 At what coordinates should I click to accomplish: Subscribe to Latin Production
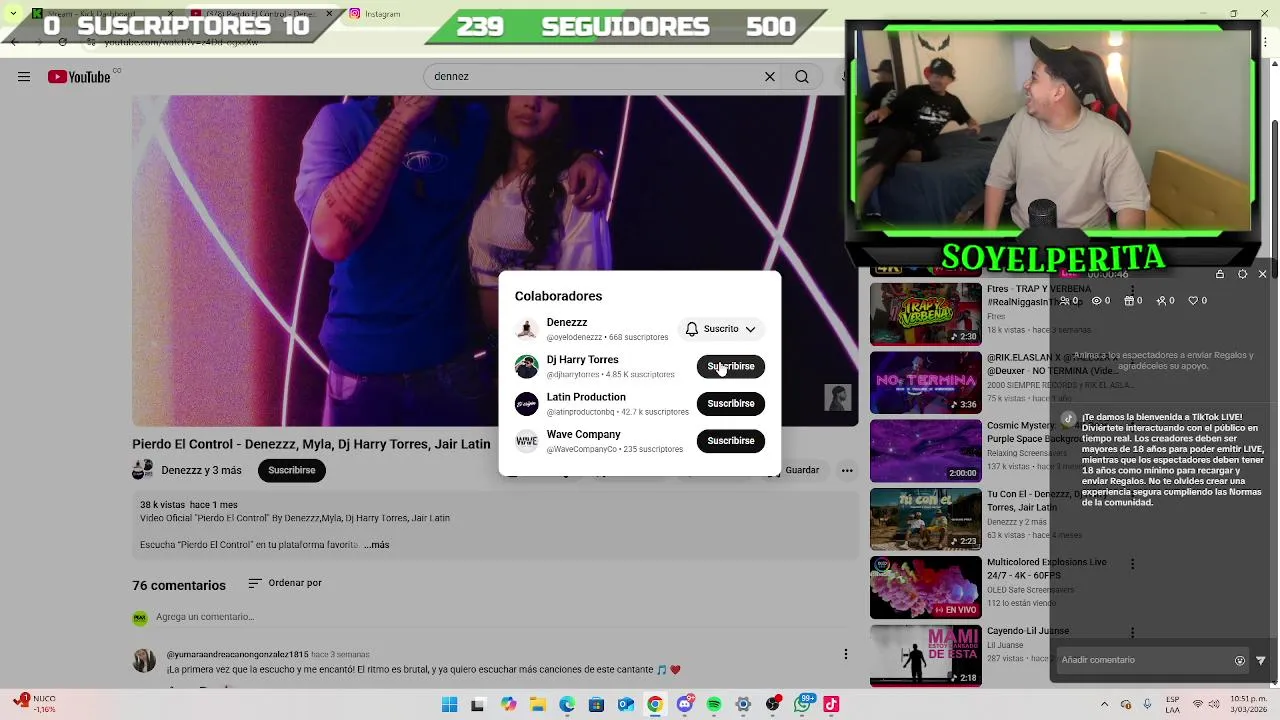[731, 404]
